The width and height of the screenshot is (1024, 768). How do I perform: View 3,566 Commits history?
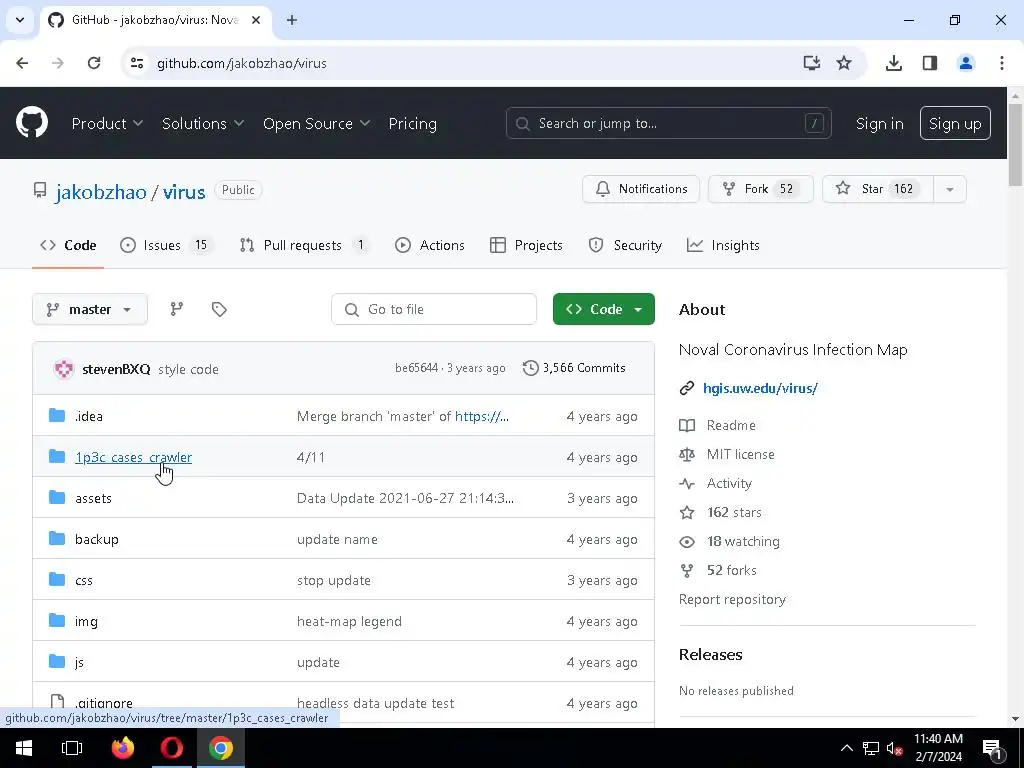tap(575, 368)
